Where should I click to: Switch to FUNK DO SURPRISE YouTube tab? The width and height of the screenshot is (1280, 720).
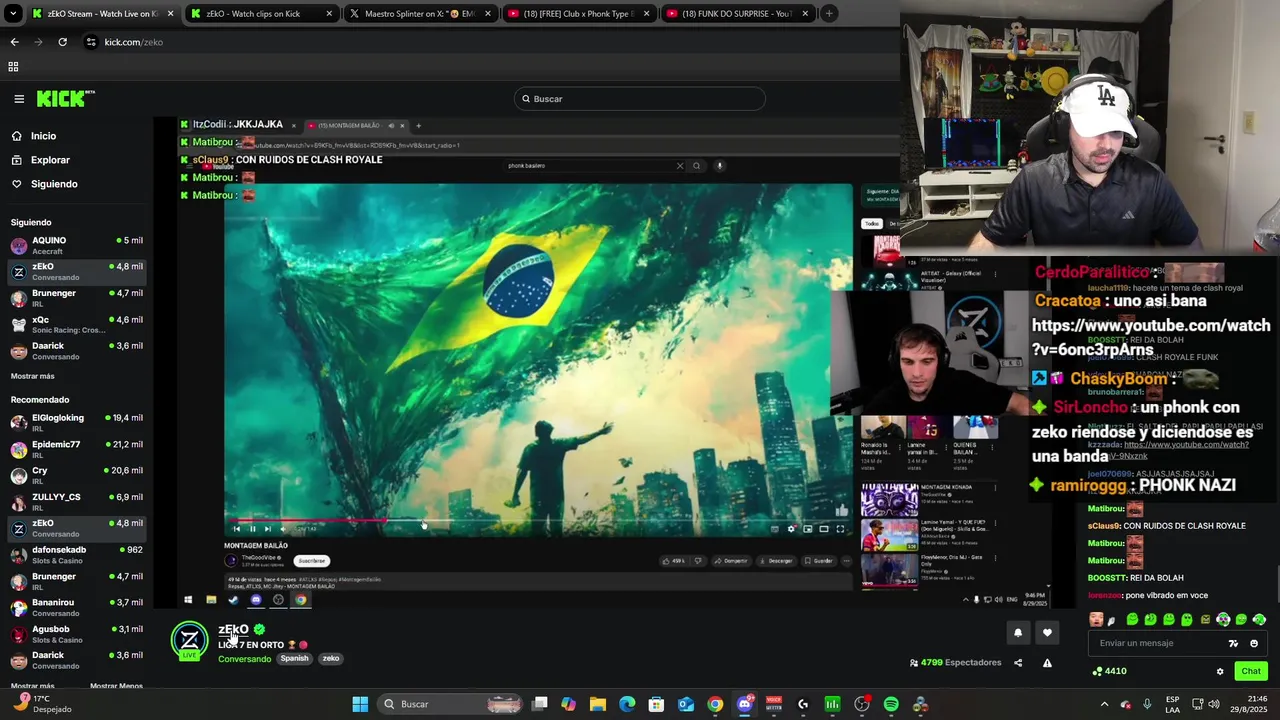(x=737, y=14)
